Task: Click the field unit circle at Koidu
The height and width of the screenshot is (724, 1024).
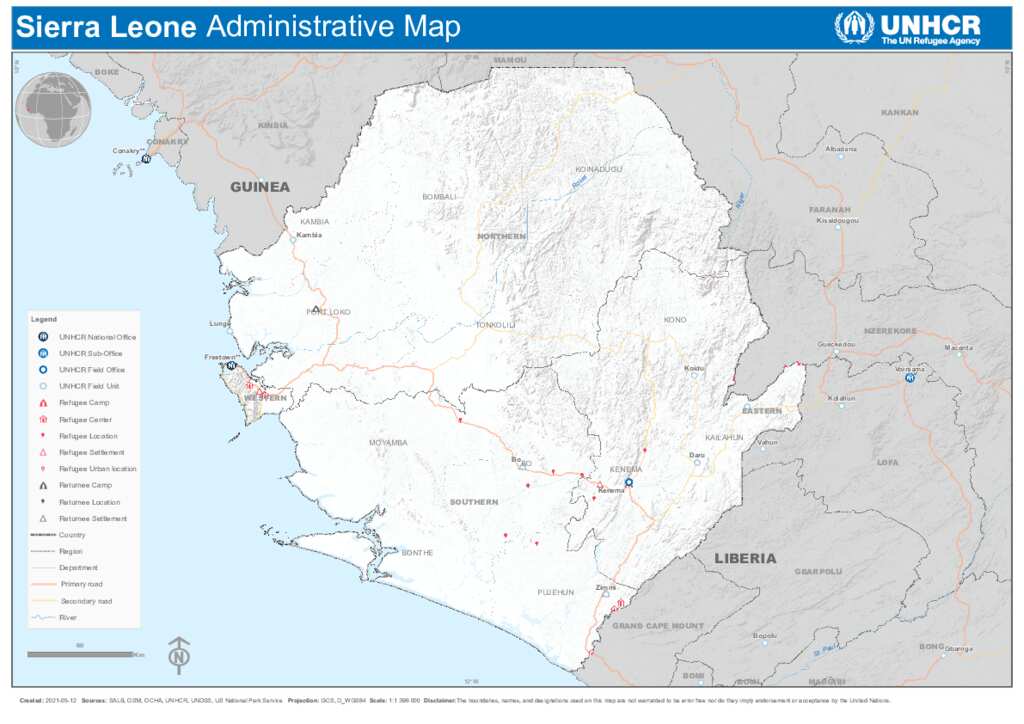Action: click(x=694, y=375)
